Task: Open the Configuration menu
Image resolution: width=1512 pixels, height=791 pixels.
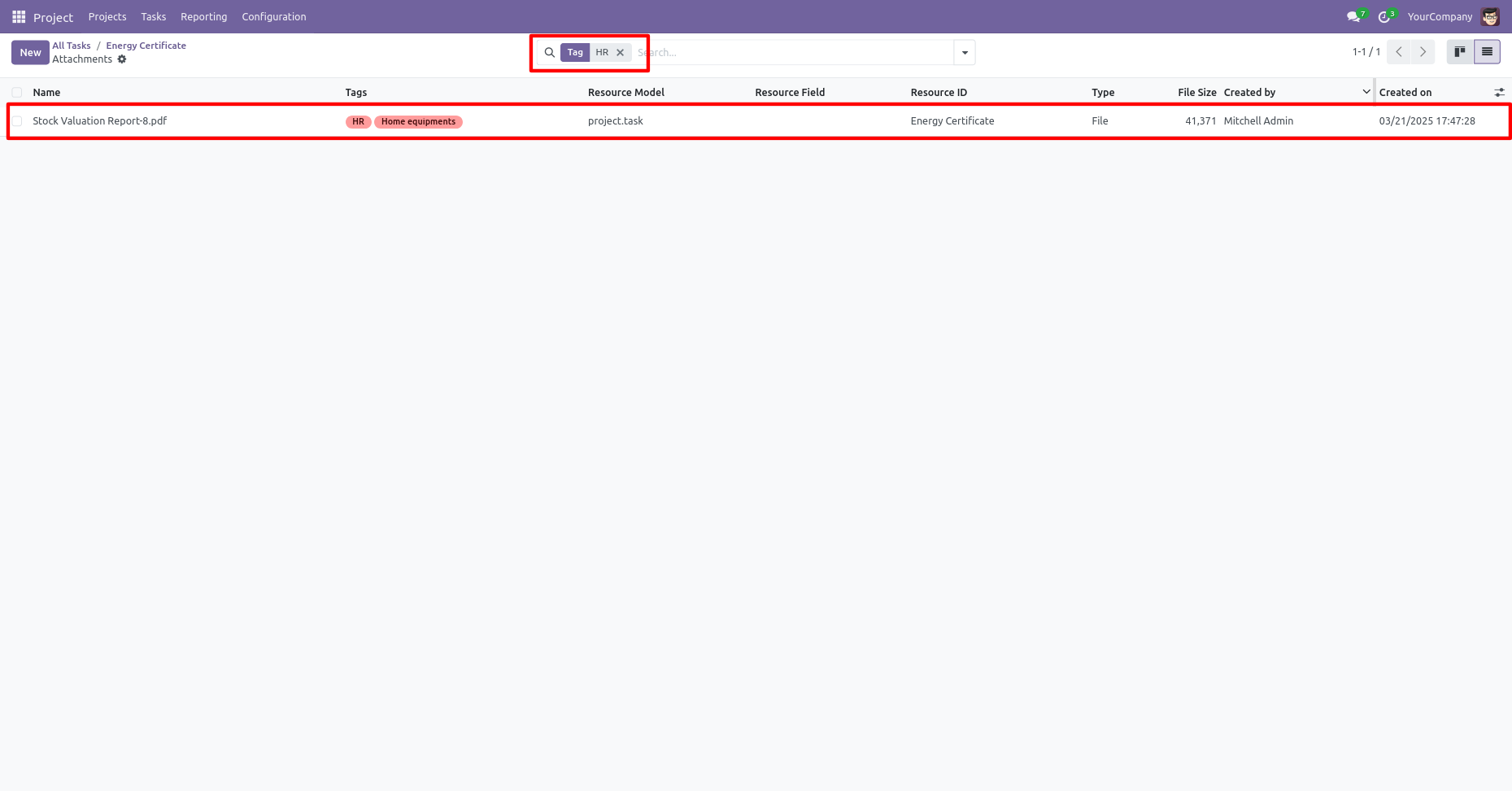Action: (x=274, y=16)
